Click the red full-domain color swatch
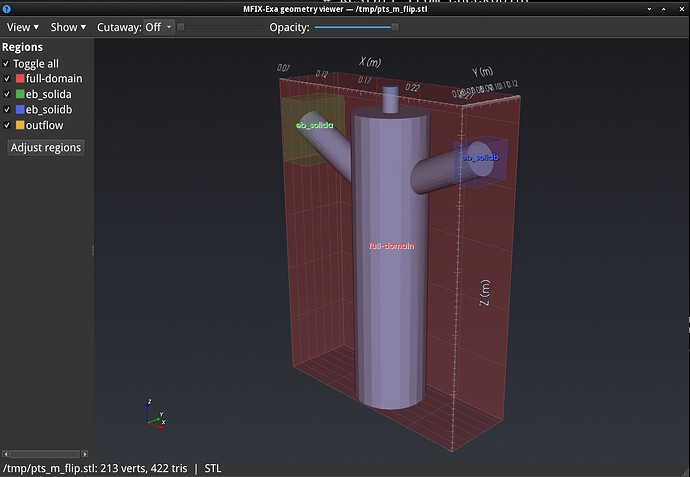690x477 pixels. point(20,79)
